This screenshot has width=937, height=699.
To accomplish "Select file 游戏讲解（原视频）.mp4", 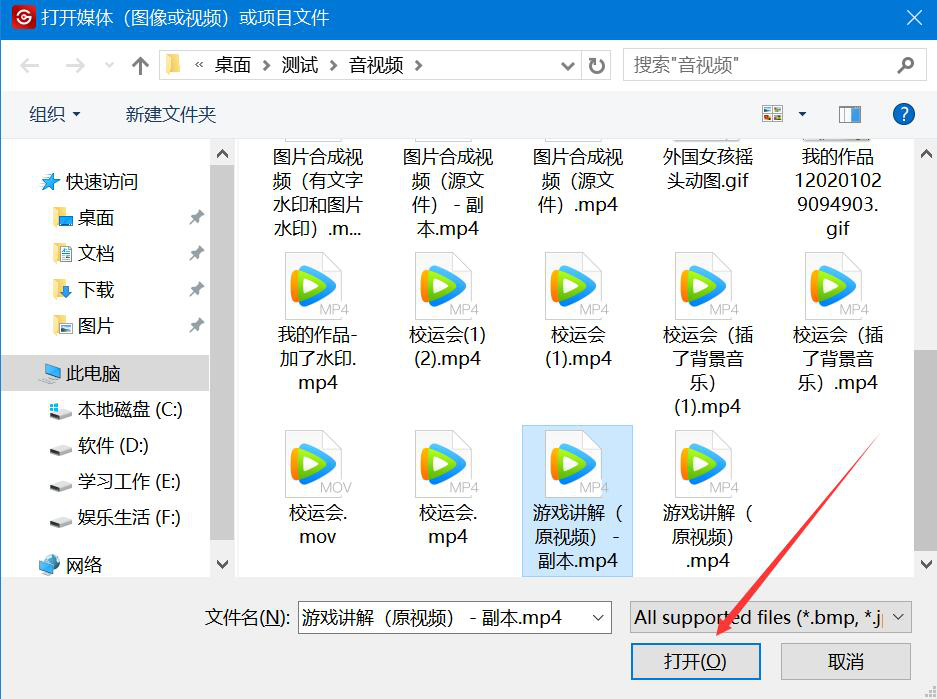I will [708, 501].
